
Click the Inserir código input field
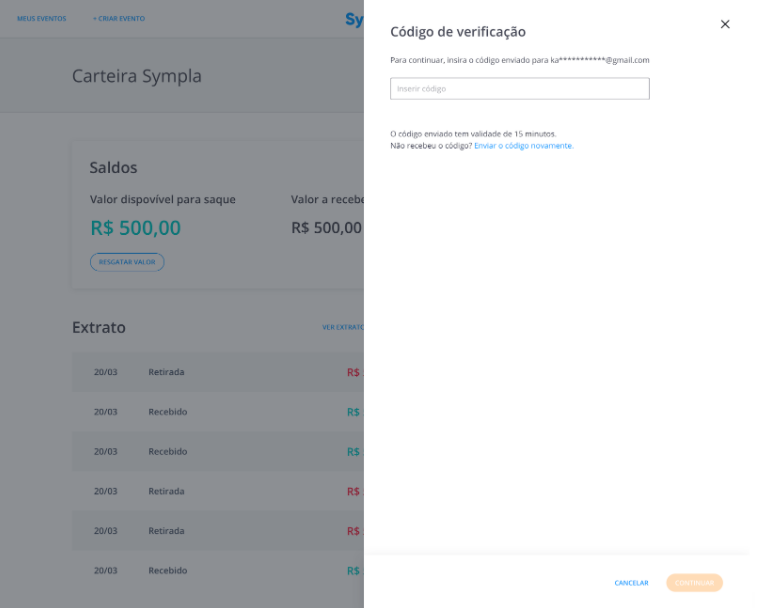click(x=520, y=89)
